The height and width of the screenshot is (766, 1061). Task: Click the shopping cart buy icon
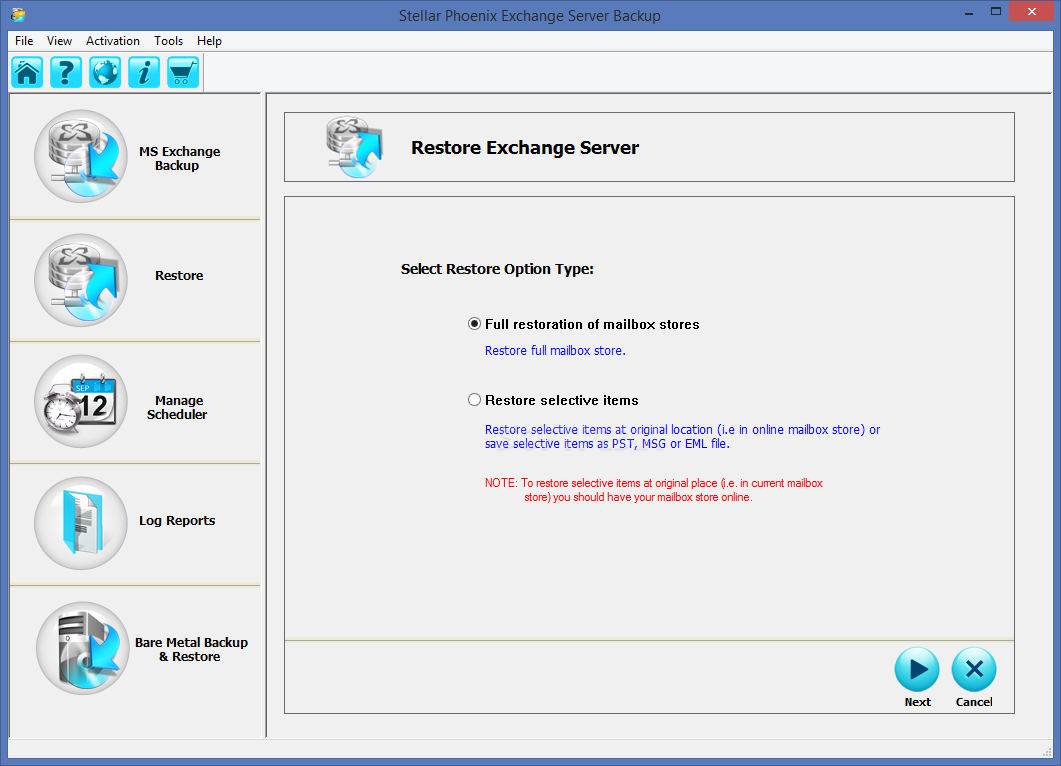[x=183, y=72]
